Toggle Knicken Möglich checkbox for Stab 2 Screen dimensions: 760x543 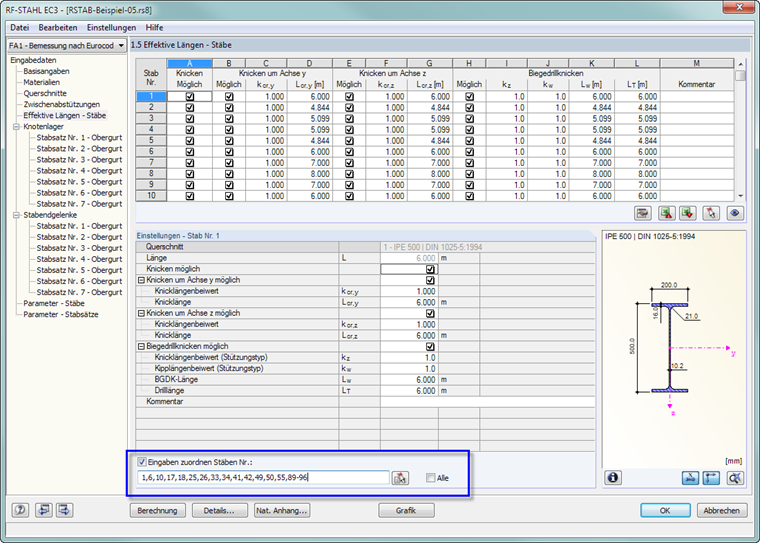coord(190,108)
